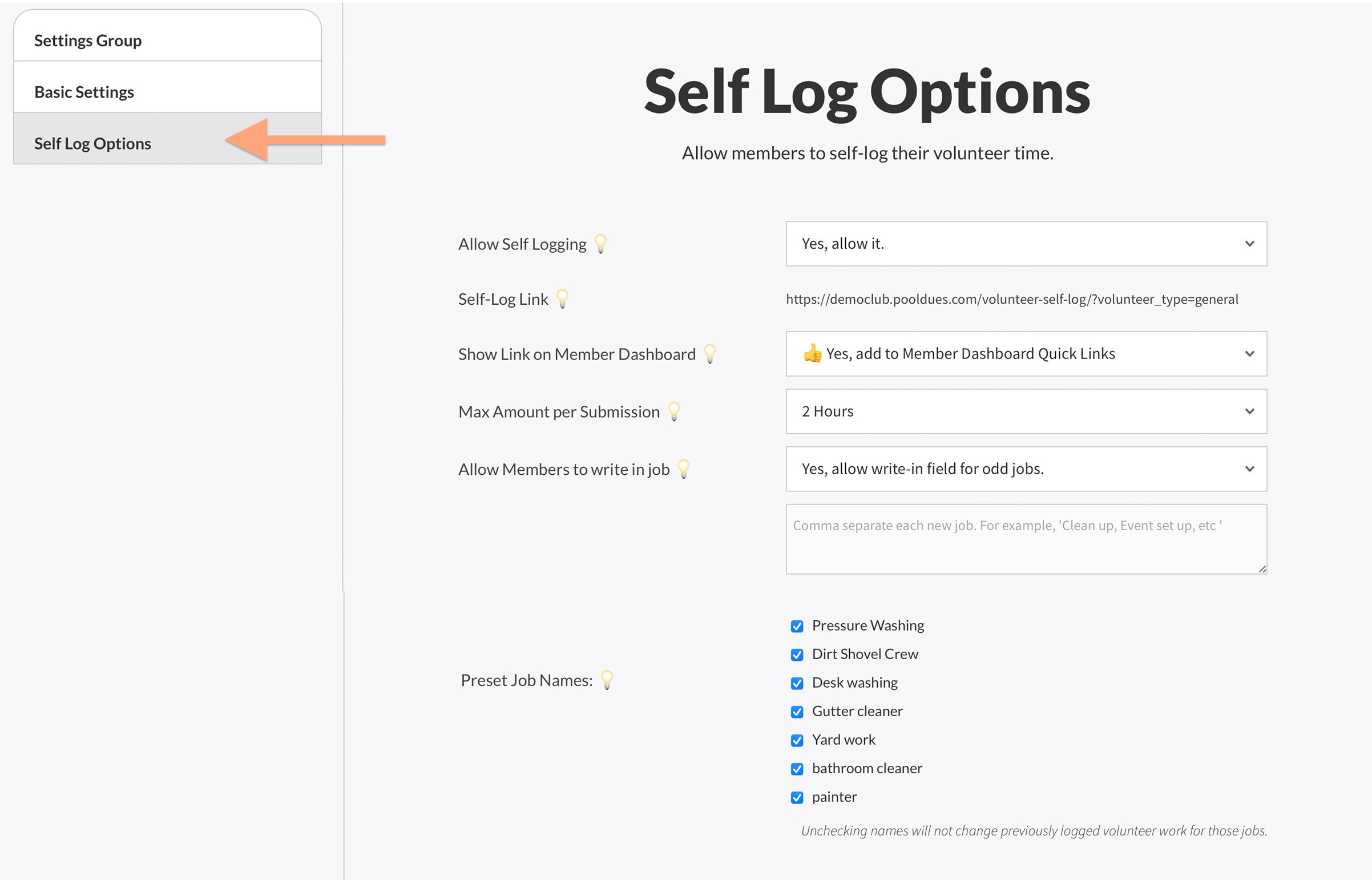
Task: Click lightbulb beside Show Link on Member Dashboard
Action: [x=710, y=354]
